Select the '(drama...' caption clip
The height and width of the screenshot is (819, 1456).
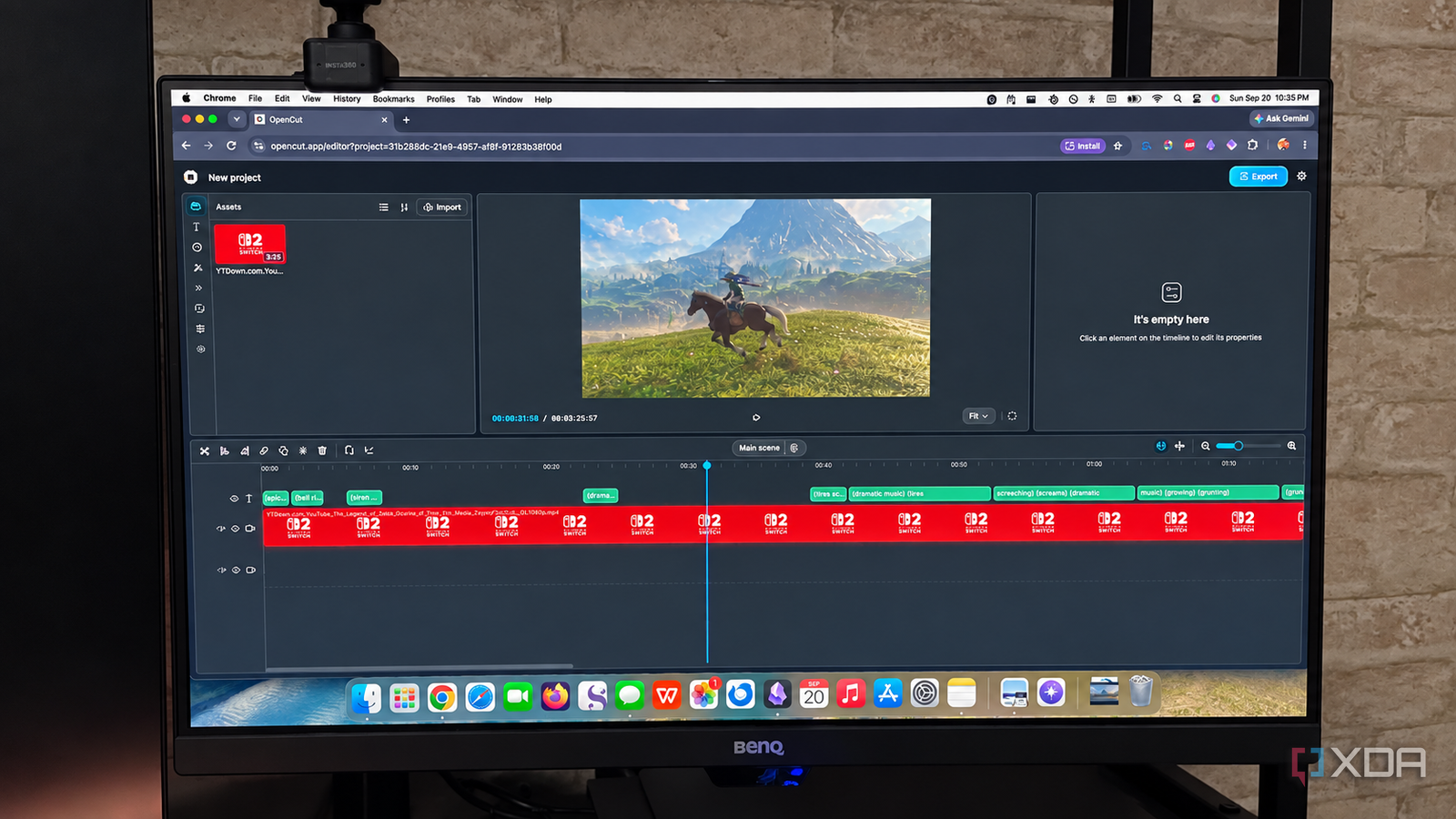(601, 496)
